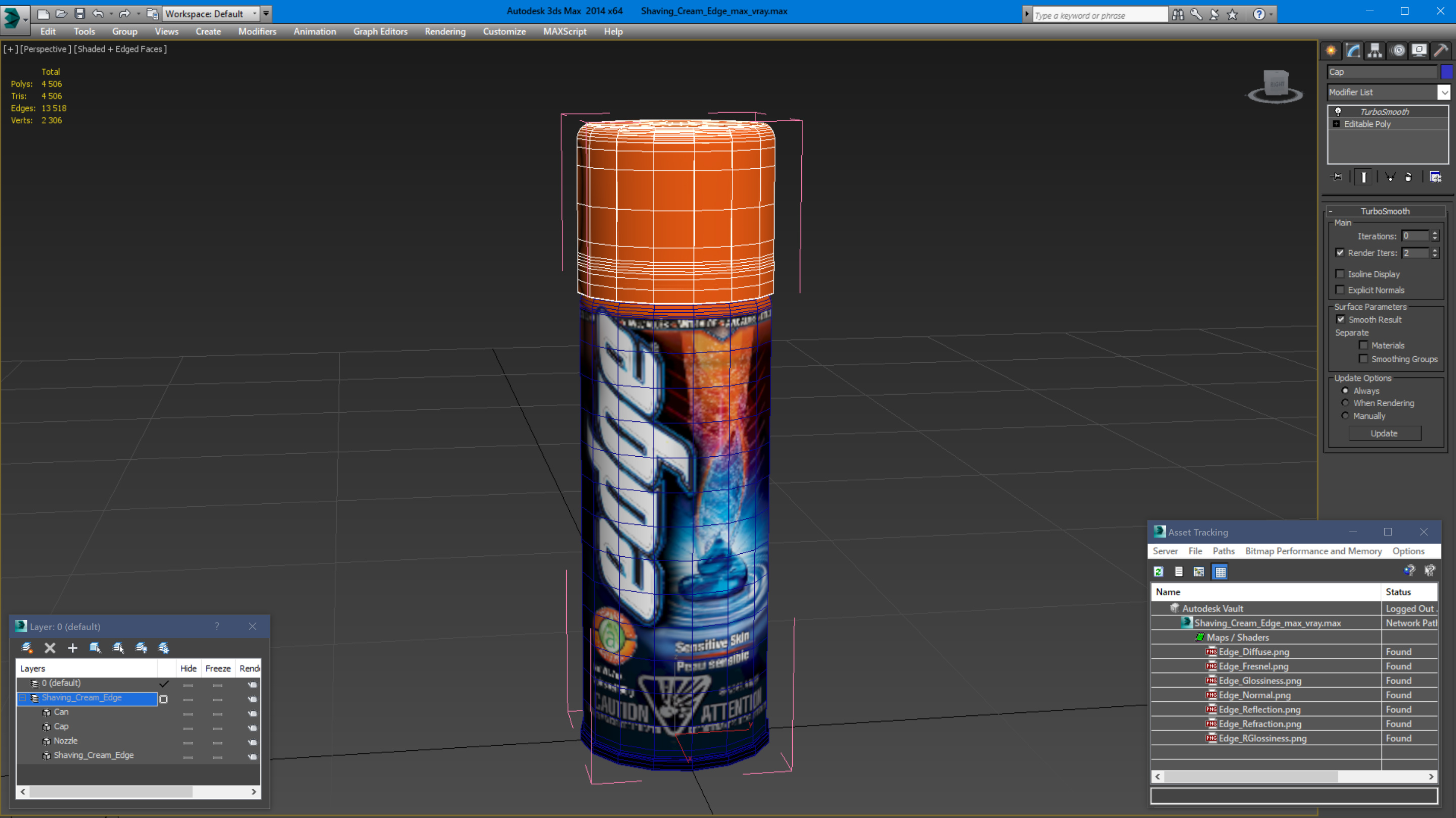Uncheck the Smooth Result checkbox

click(x=1341, y=320)
